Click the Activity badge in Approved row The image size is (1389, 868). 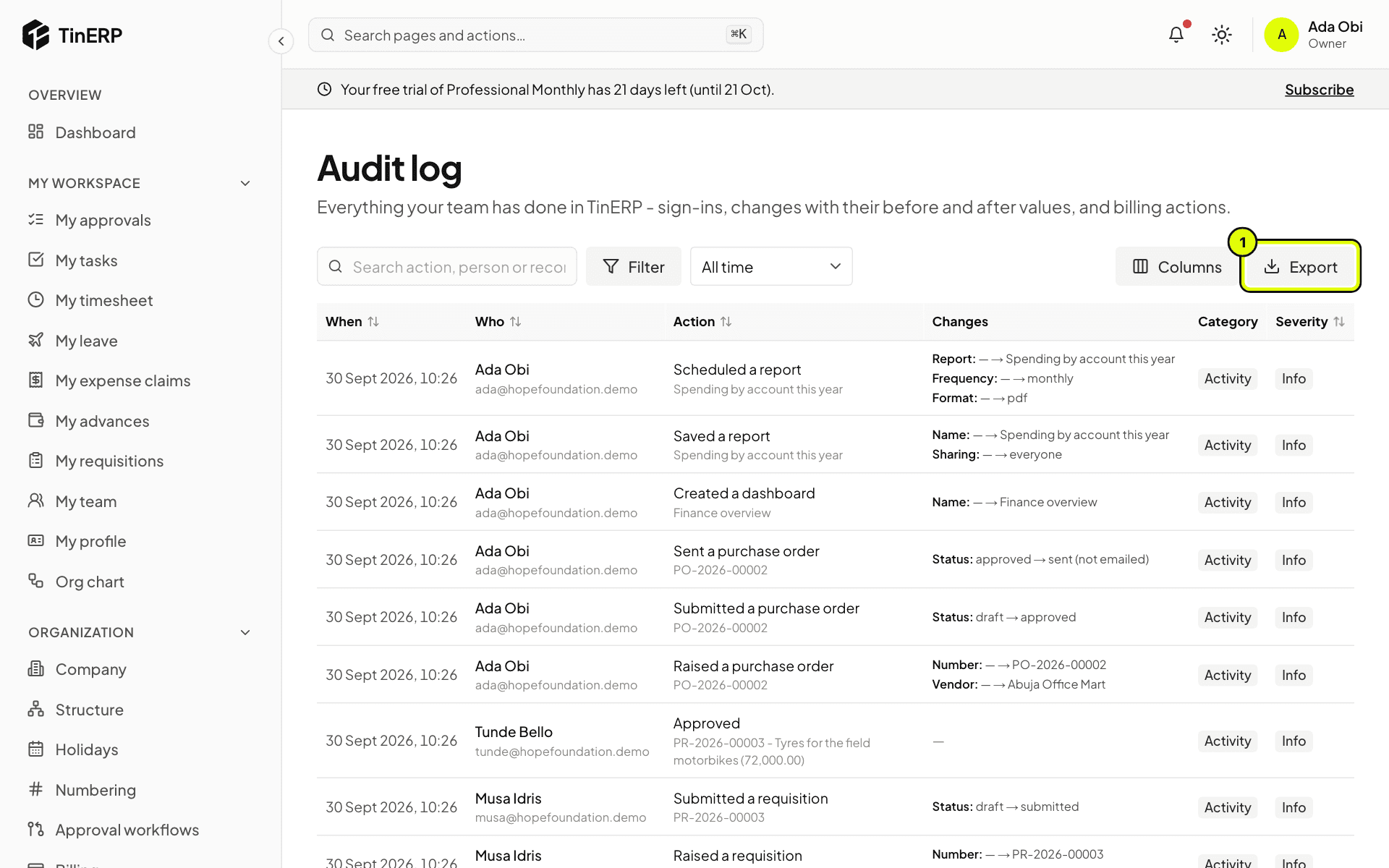click(1227, 741)
